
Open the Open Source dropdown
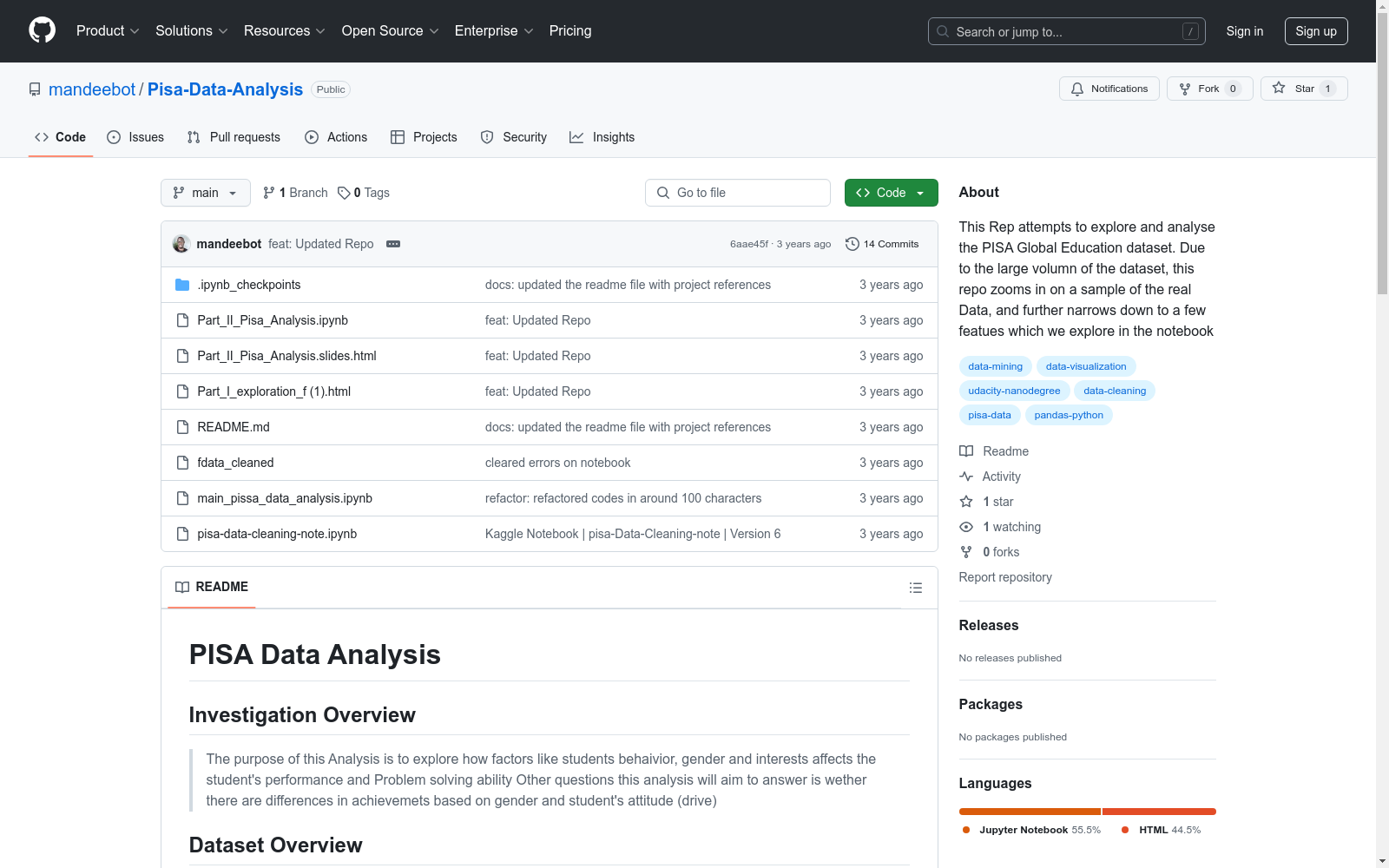(x=390, y=31)
